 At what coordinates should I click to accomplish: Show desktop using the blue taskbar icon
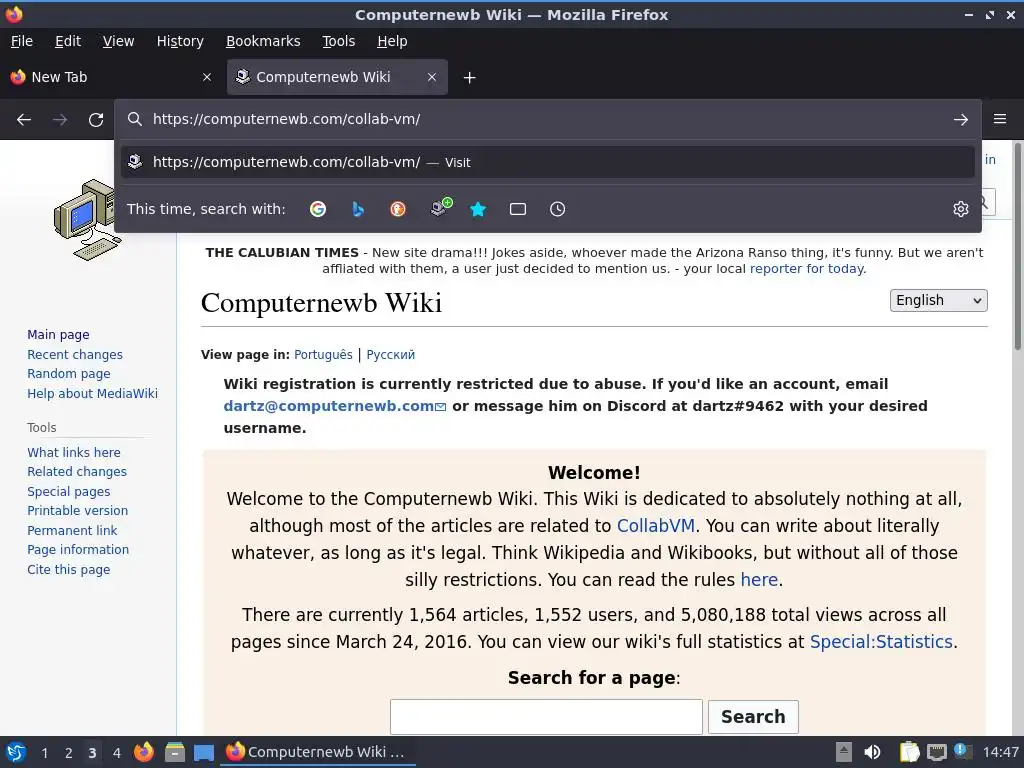[x=204, y=753]
